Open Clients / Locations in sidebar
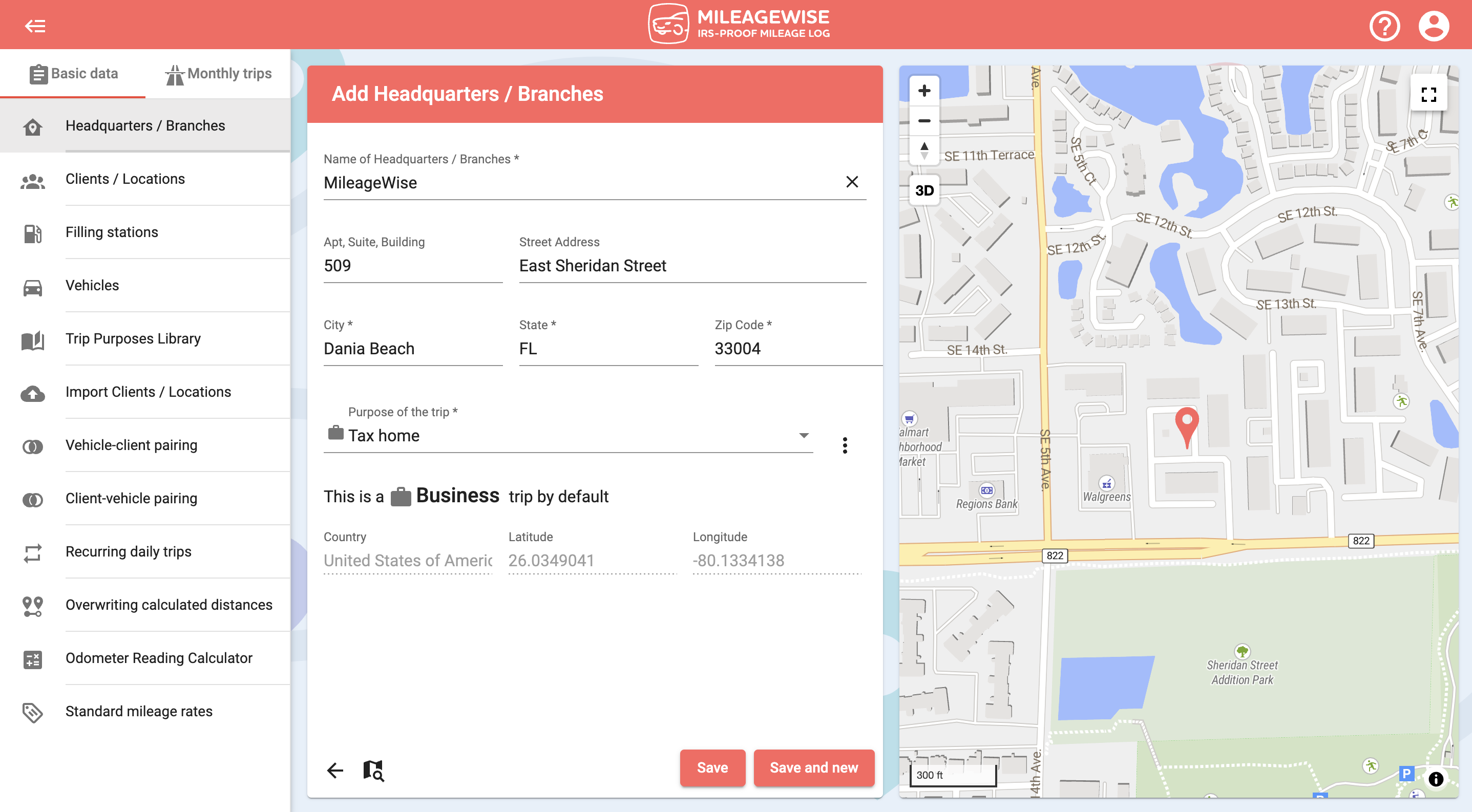1472x812 pixels. (145, 179)
